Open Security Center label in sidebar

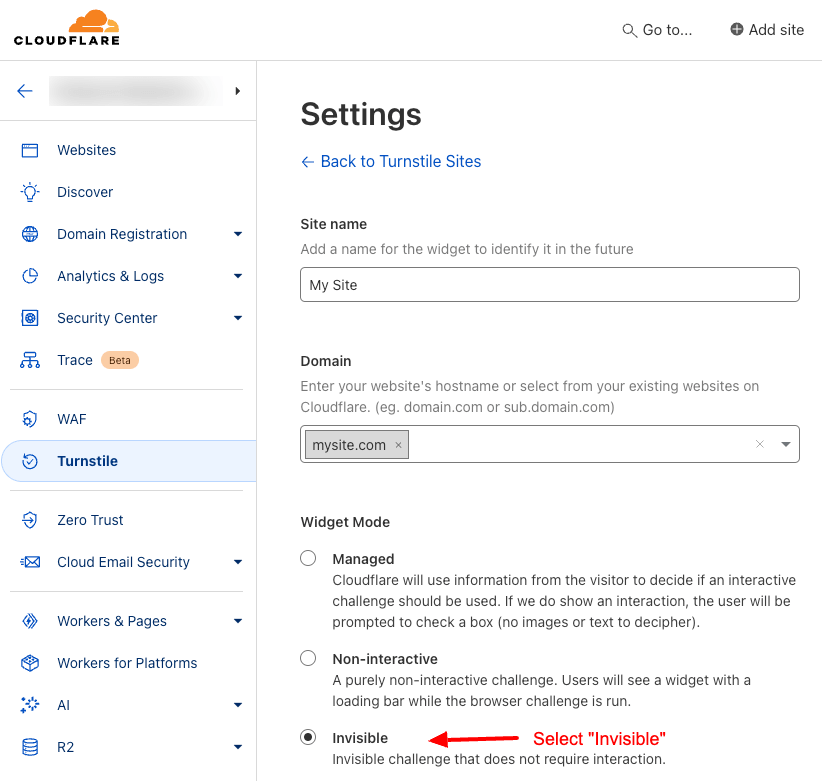click(107, 318)
